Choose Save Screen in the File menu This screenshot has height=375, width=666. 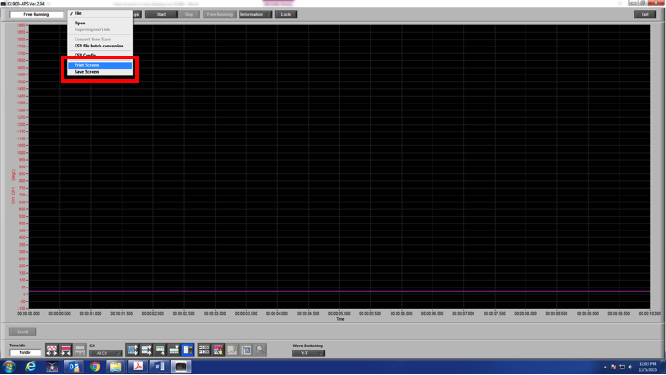(100, 72)
